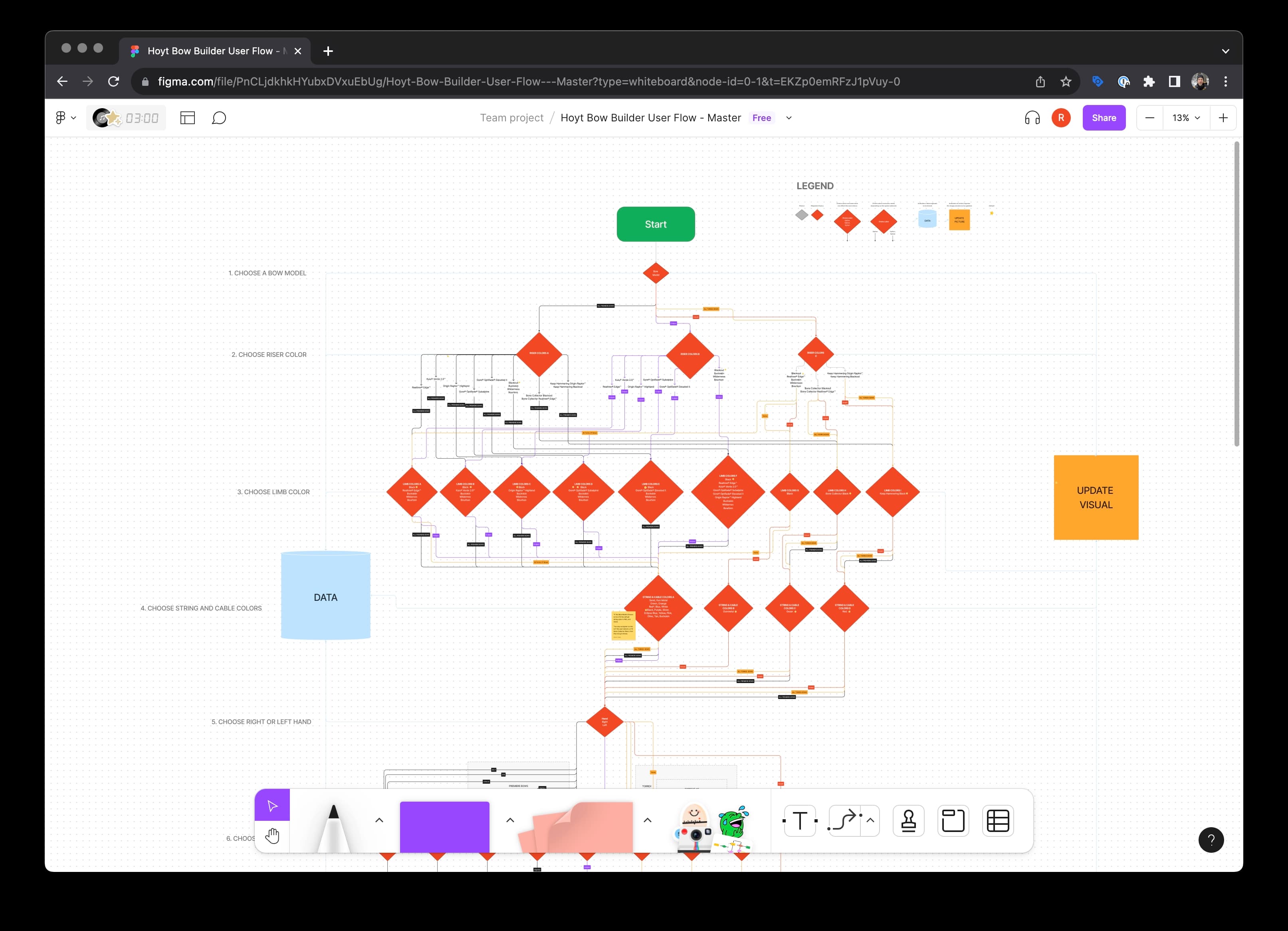Open the comments tool
This screenshot has width=1288, height=931.
click(x=219, y=118)
